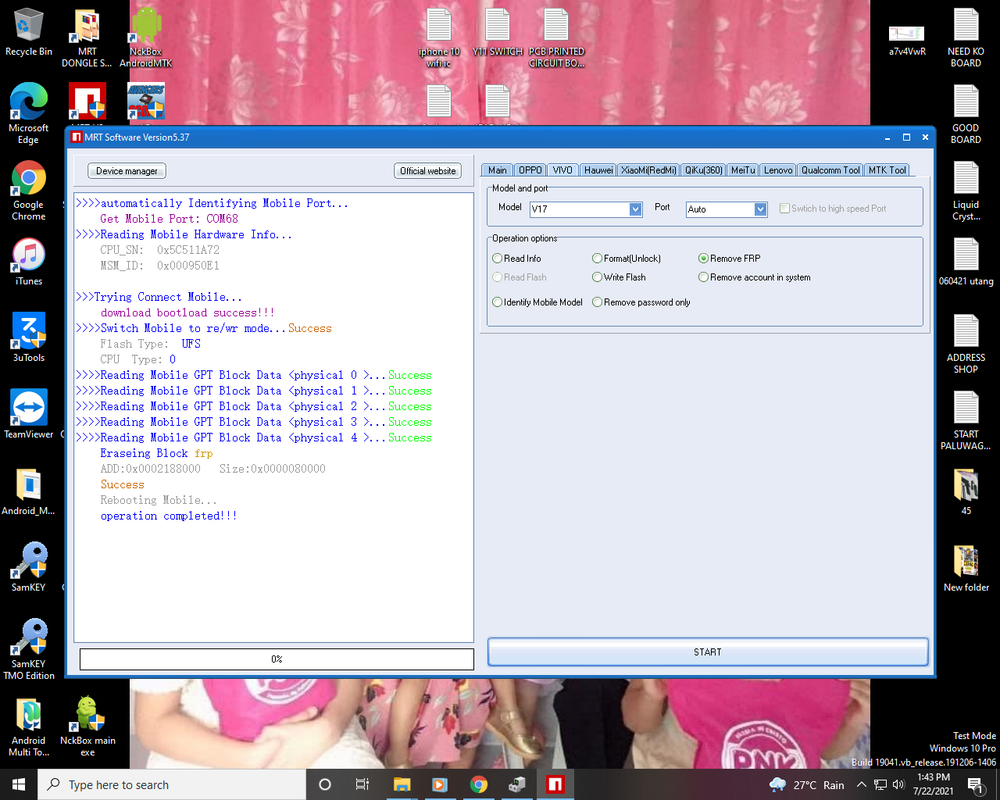
Task: Select the Format(Unlock) option
Action: click(x=627, y=258)
